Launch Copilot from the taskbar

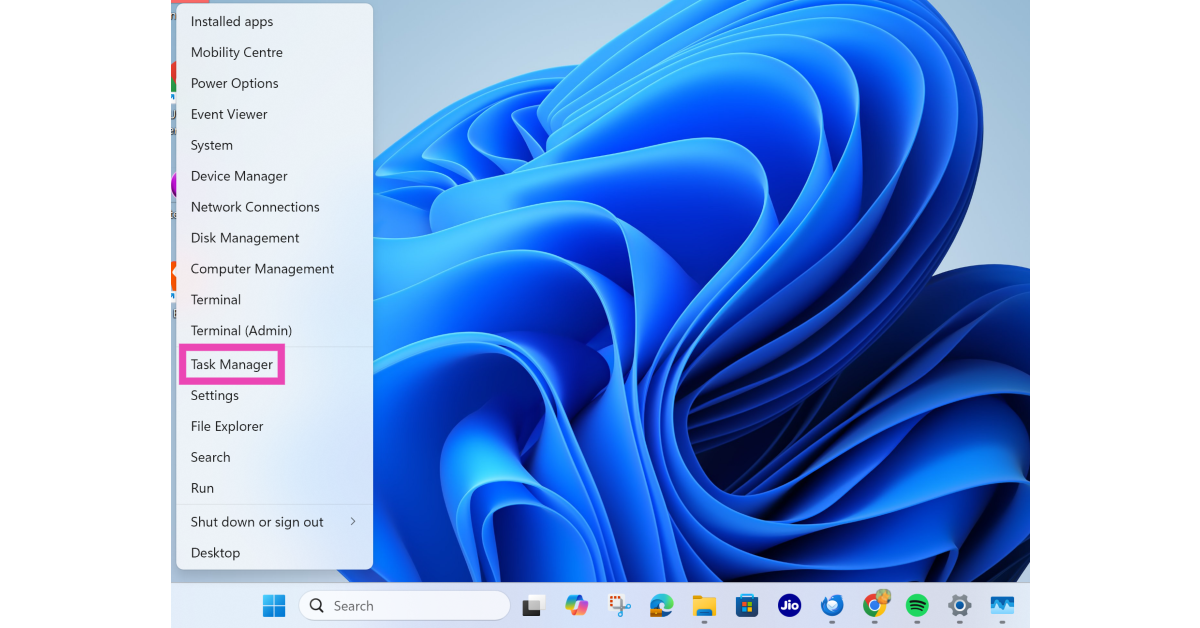[x=576, y=606]
